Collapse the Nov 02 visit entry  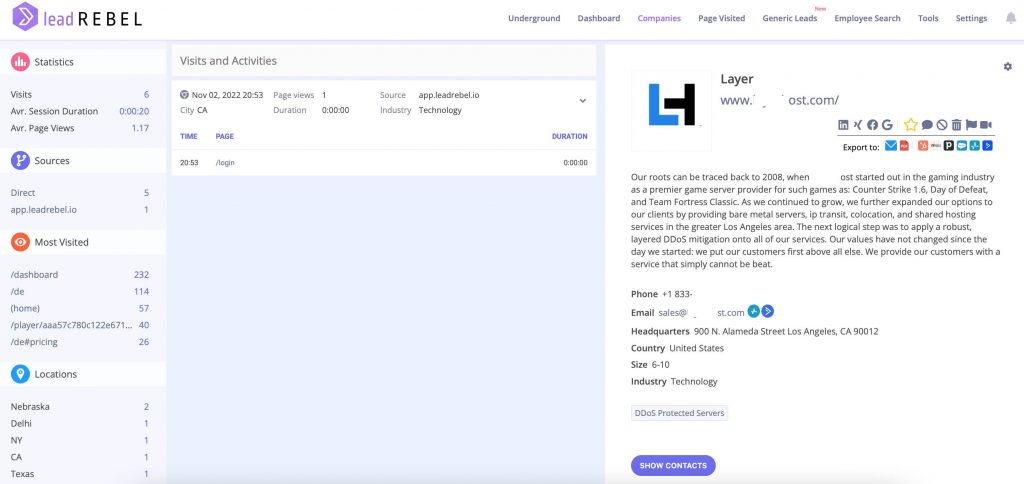pos(583,101)
